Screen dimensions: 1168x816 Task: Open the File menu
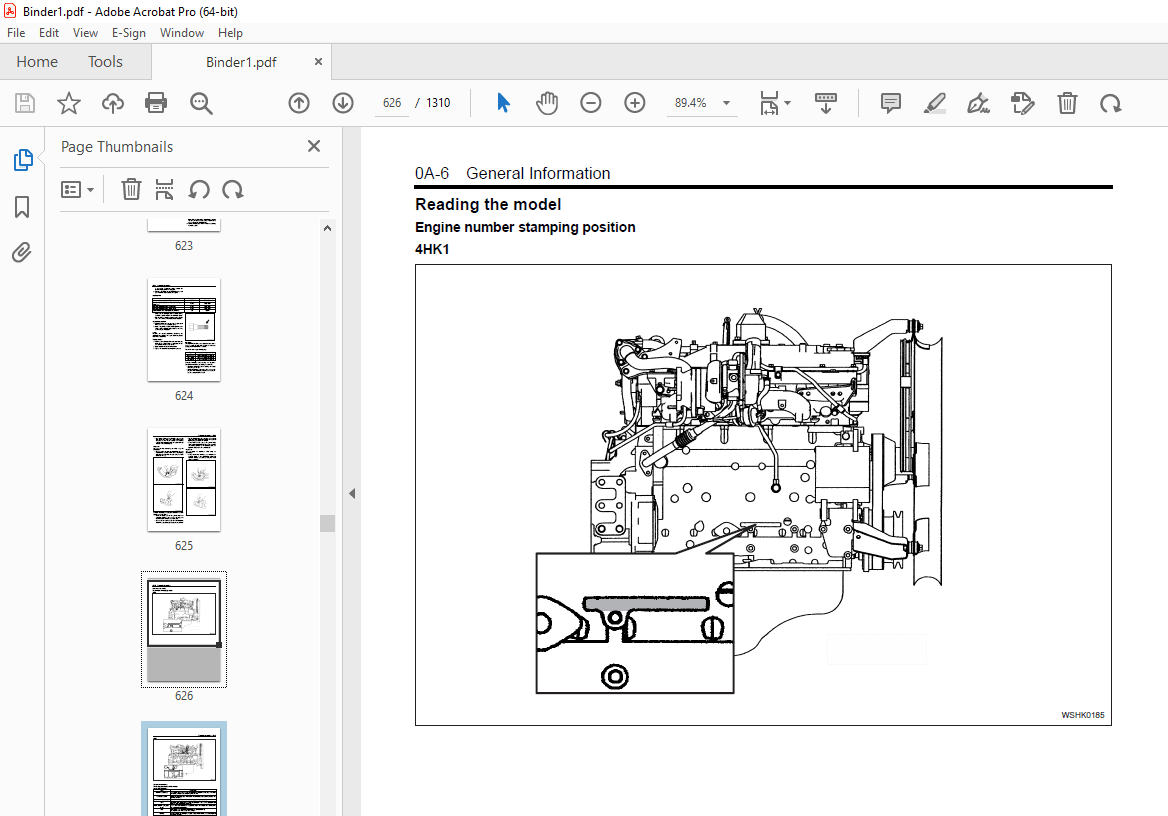[x=16, y=33]
